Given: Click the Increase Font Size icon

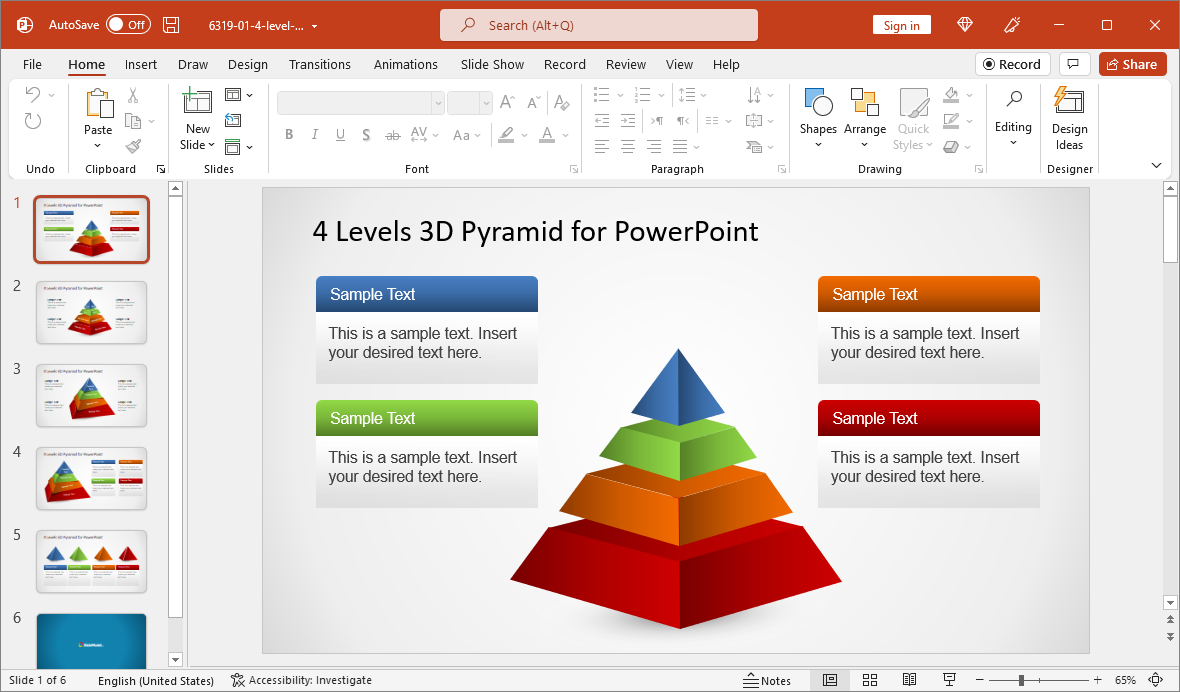Looking at the screenshot, I should pyautogui.click(x=506, y=101).
